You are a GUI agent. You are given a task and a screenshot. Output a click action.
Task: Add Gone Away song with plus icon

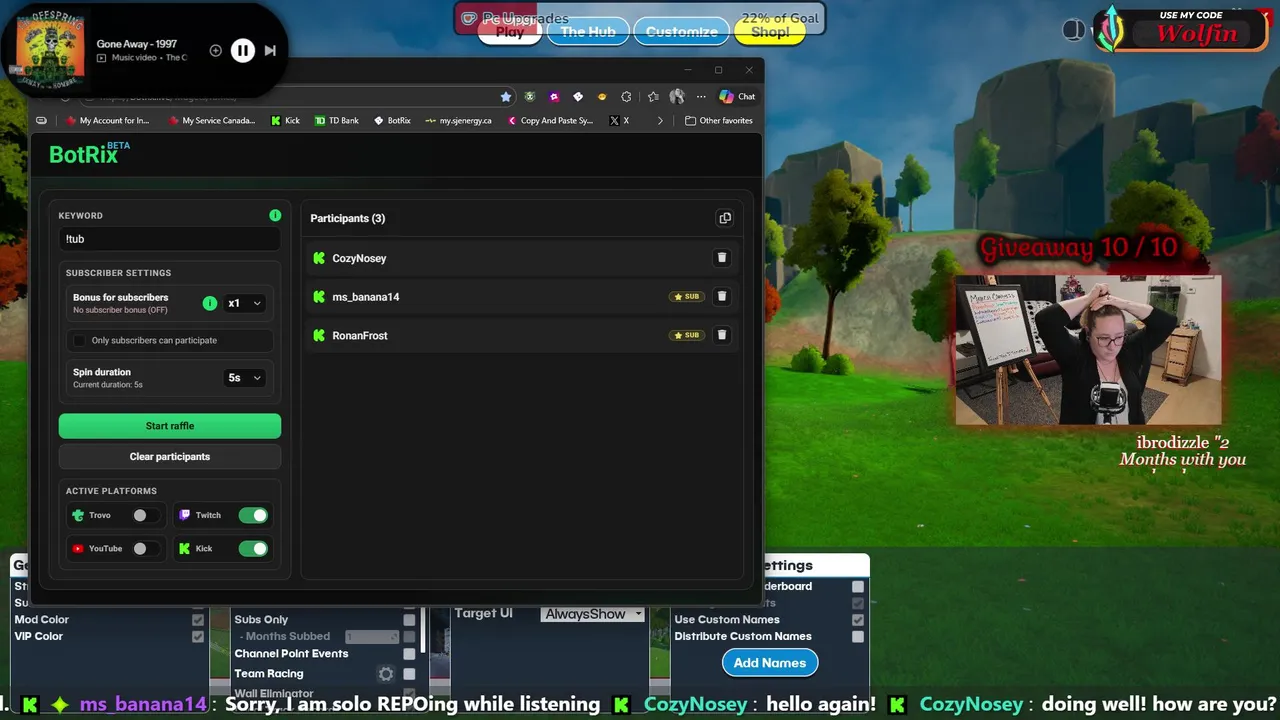click(215, 50)
